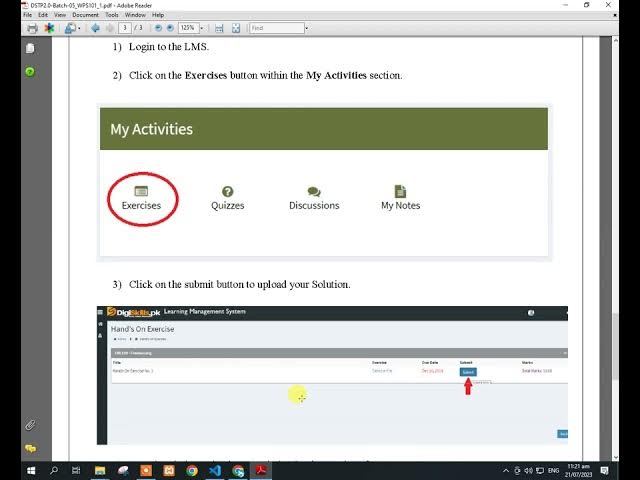640x480 pixels.
Task: Show hidden system tray icons chevron
Action: coord(506,471)
